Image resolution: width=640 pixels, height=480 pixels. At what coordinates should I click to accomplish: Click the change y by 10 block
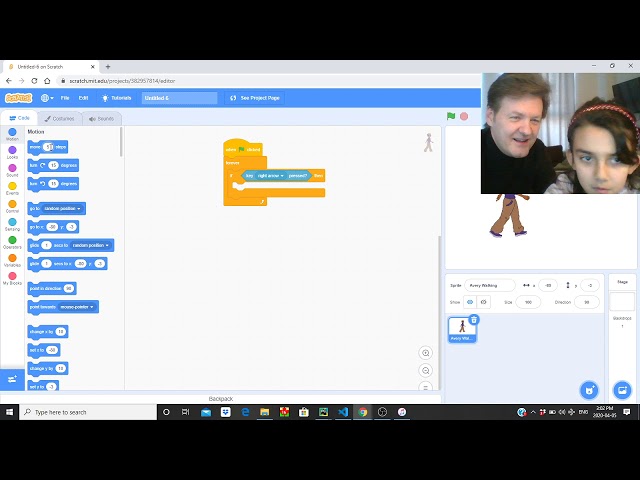point(48,368)
